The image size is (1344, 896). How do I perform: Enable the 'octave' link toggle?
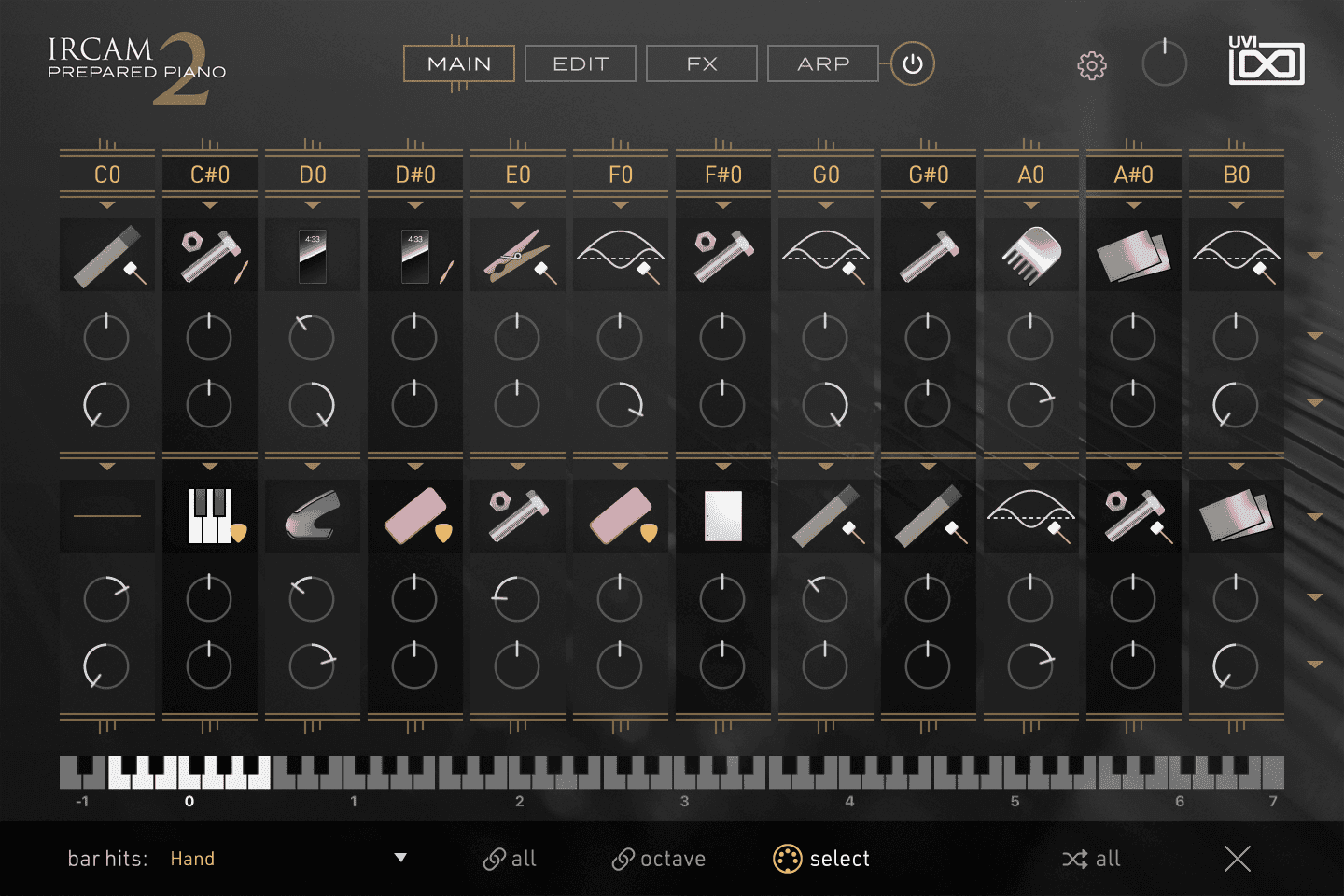pyautogui.click(x=659, y=859)
